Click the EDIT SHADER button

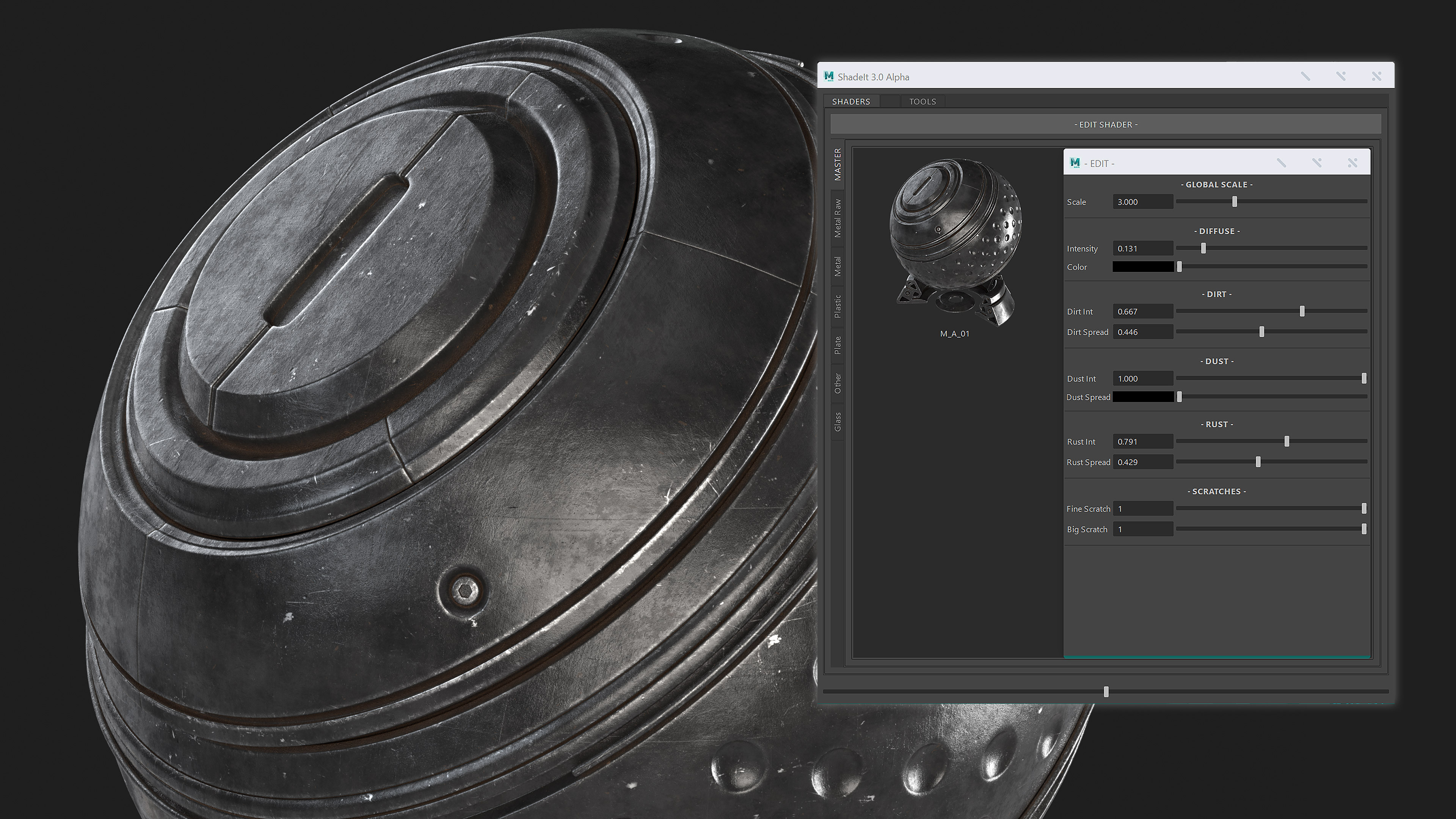click(1106, 124)
